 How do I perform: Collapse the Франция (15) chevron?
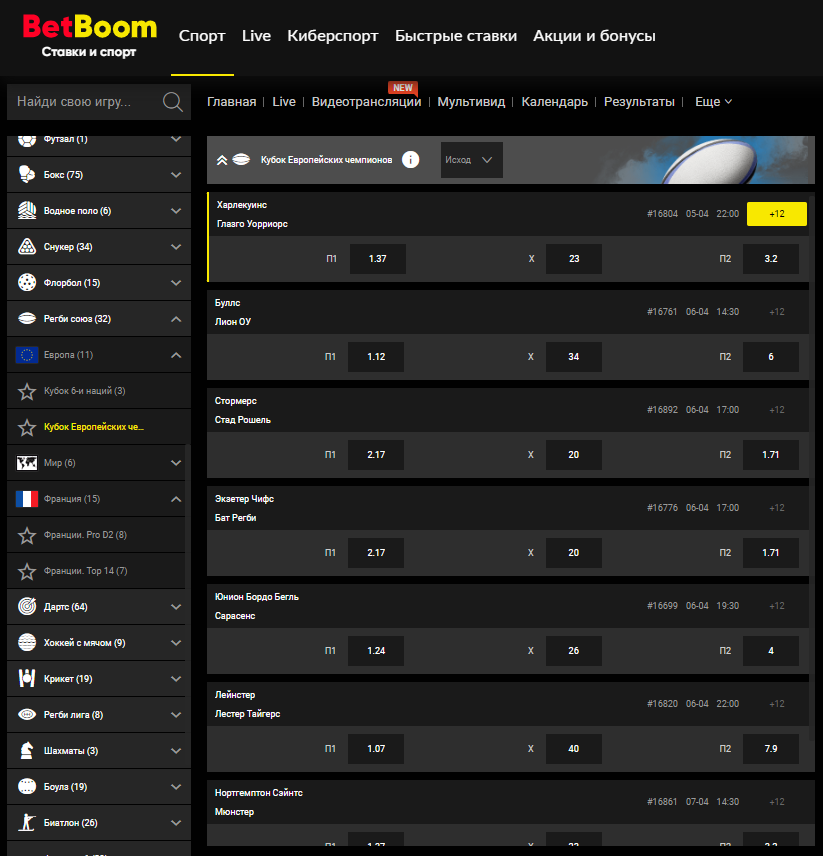coord(176,499)
